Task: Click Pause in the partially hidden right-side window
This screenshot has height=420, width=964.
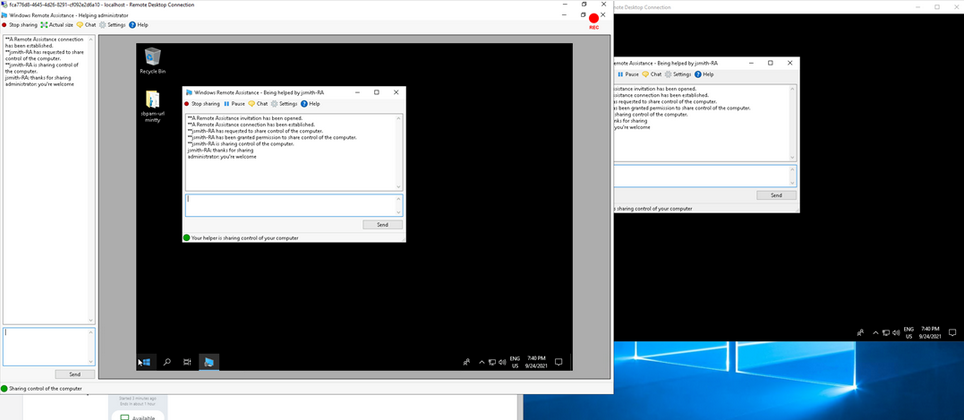Action: pyautogui.click(x=629, y=74)
